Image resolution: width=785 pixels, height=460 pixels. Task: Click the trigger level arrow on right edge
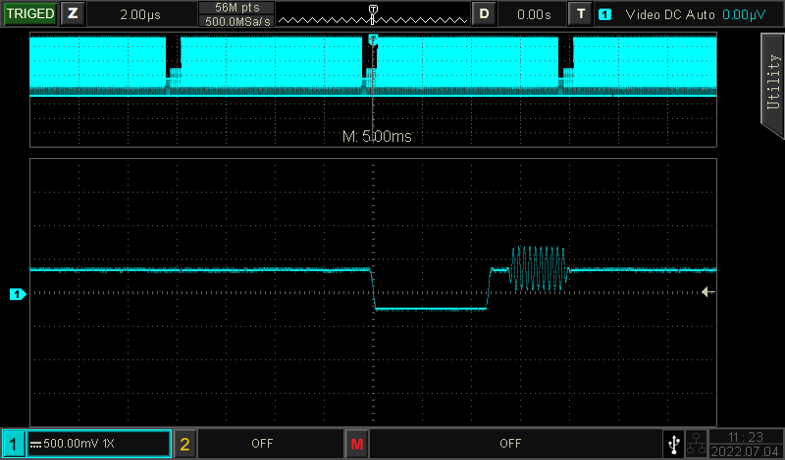(709, 292)
